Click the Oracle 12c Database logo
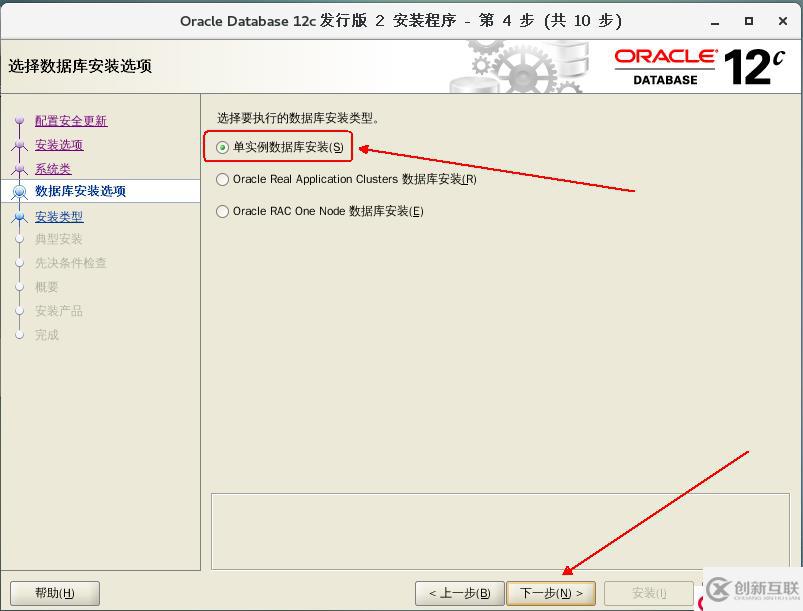Viewport: 803px width, 611px height. [700, 67]
